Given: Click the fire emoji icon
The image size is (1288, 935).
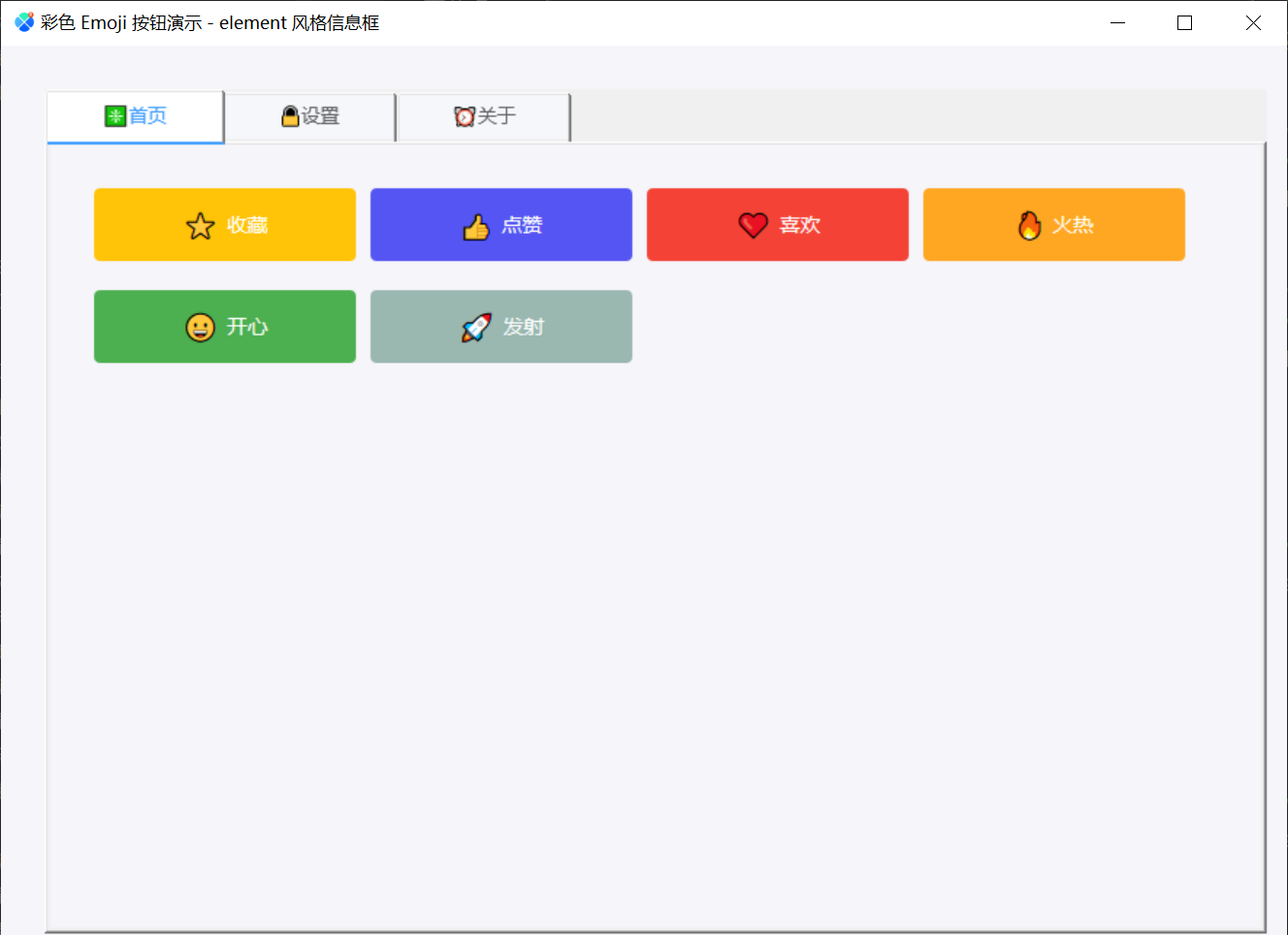Looking at the screenshot, I should [1029, 225].
